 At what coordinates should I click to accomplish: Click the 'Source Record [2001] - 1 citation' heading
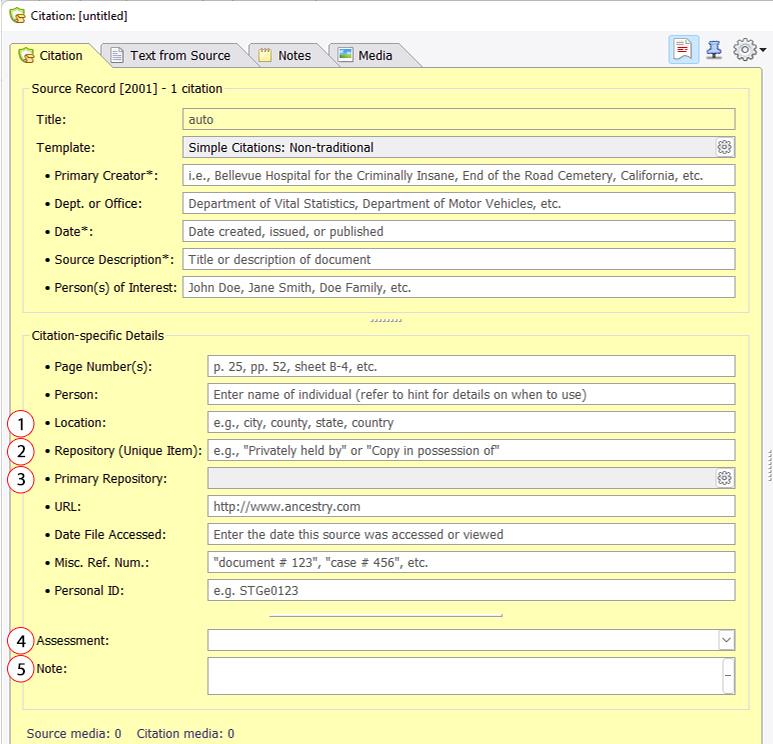[127, 89]
